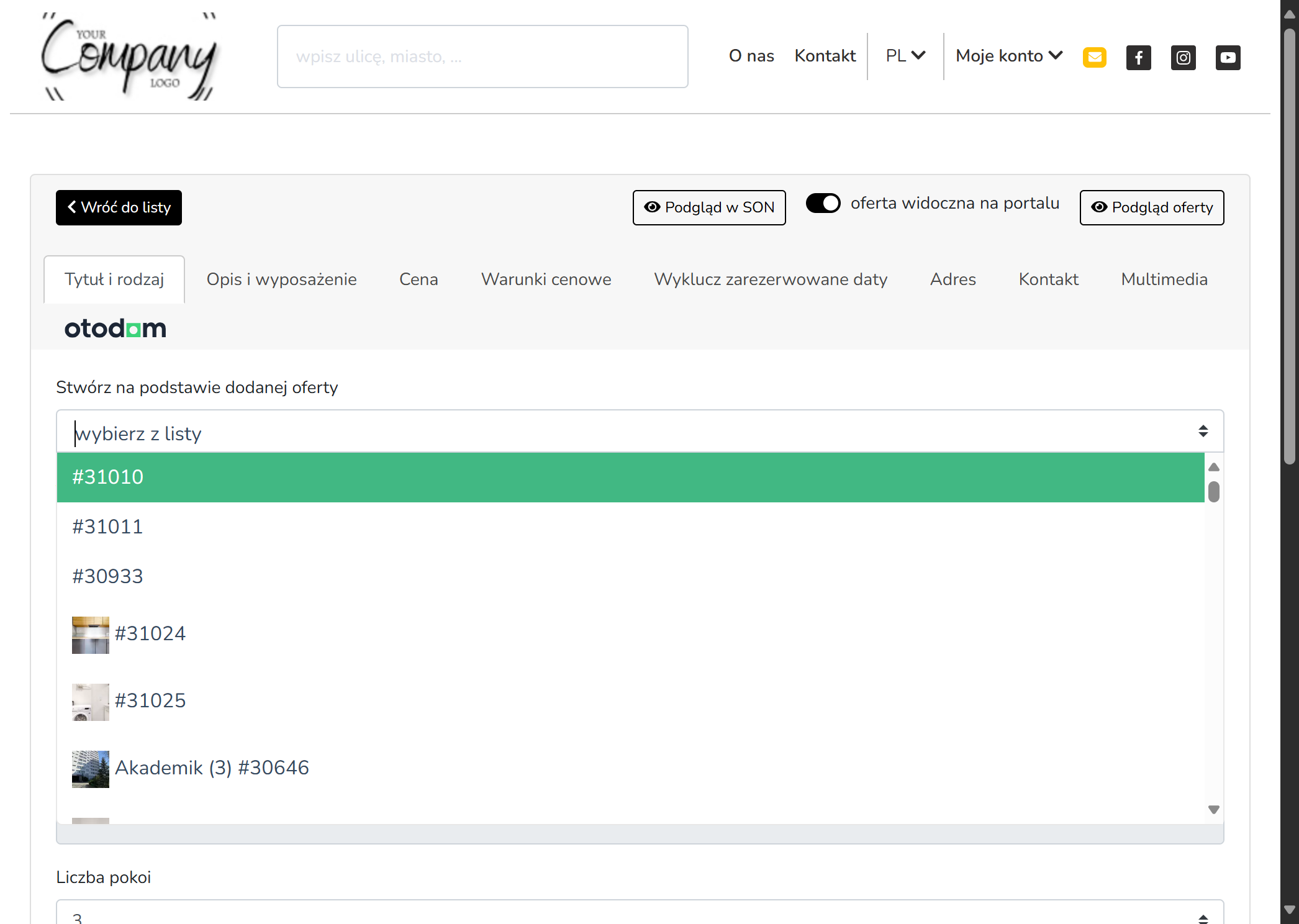Click the Podgląd w SON button
Screen dimensions: 1299x924
tap(709, 207)
